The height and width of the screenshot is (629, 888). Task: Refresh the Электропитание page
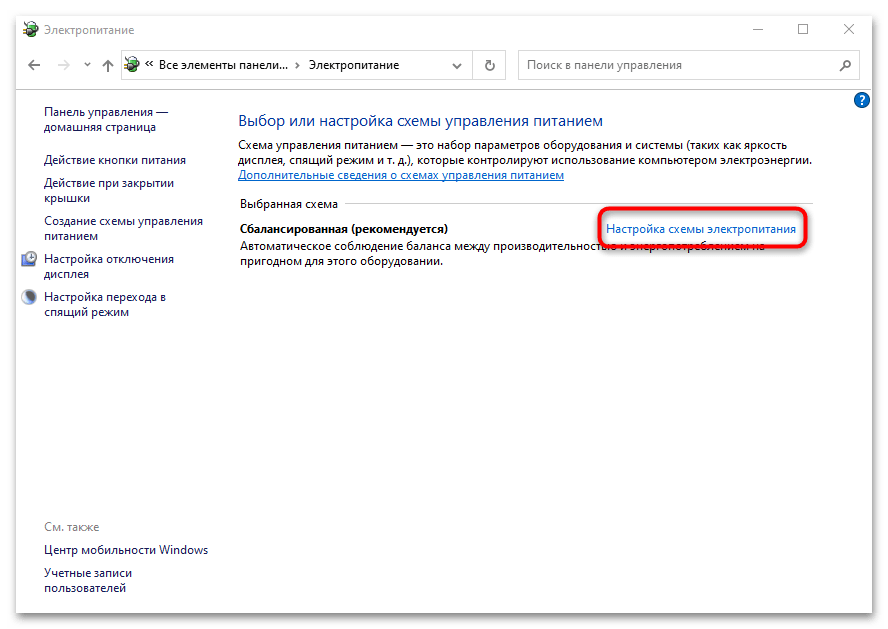(x=489, y=65)
